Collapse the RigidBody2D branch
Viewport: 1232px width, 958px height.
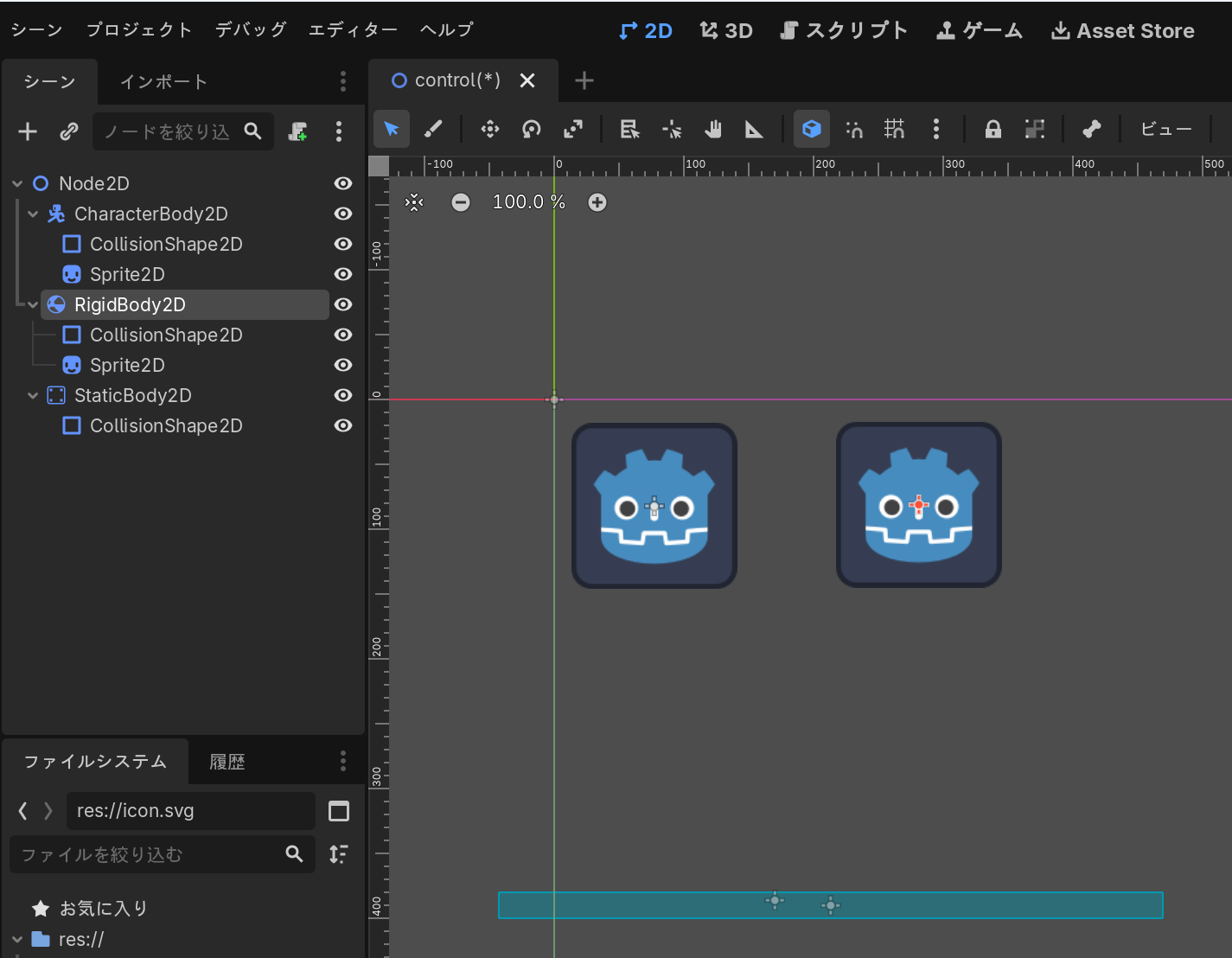click(33, 304)
